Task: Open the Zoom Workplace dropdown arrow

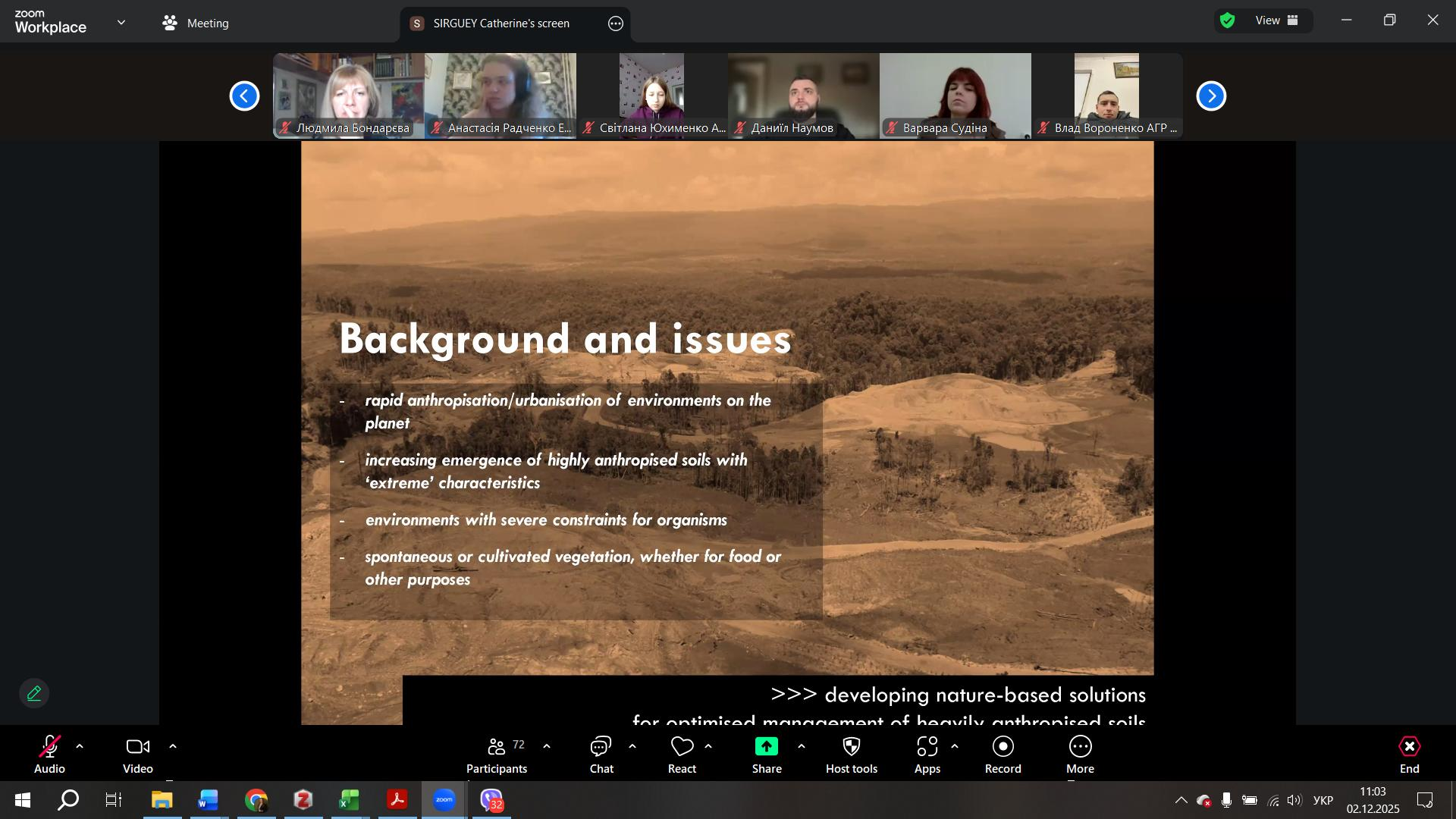Action: point(121,23)
